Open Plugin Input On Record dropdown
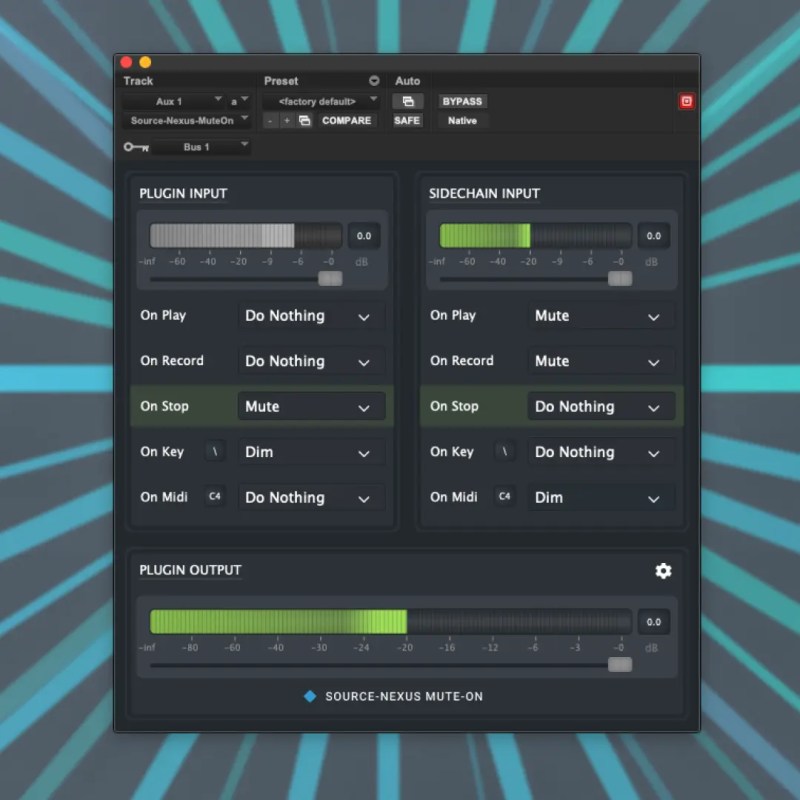The width and height of the screenshot is (800, 800). click(311, 361)
